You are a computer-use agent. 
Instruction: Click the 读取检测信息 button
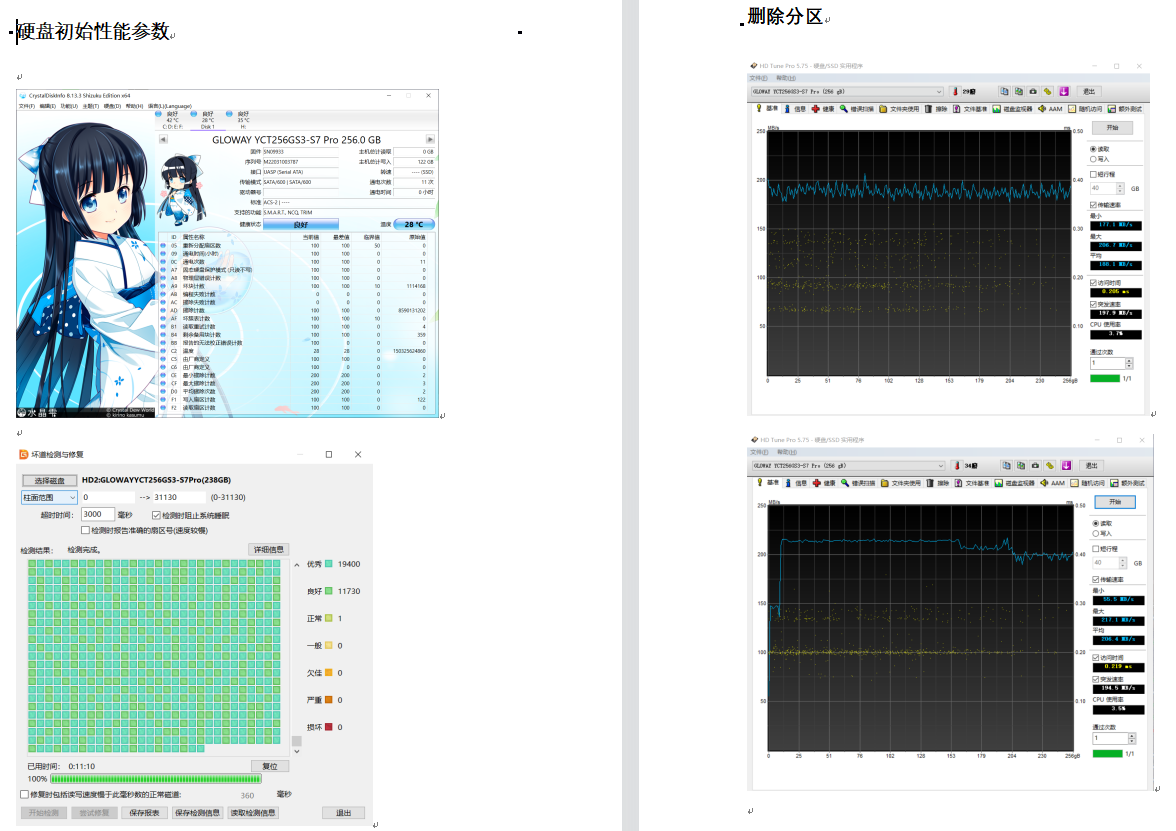[253, 813]
